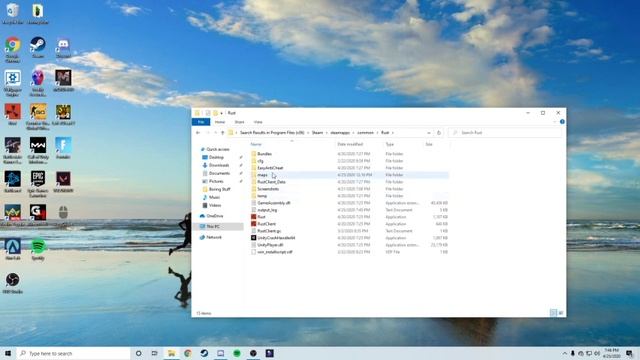Open Spotify from the taskbar

point(237,353)
